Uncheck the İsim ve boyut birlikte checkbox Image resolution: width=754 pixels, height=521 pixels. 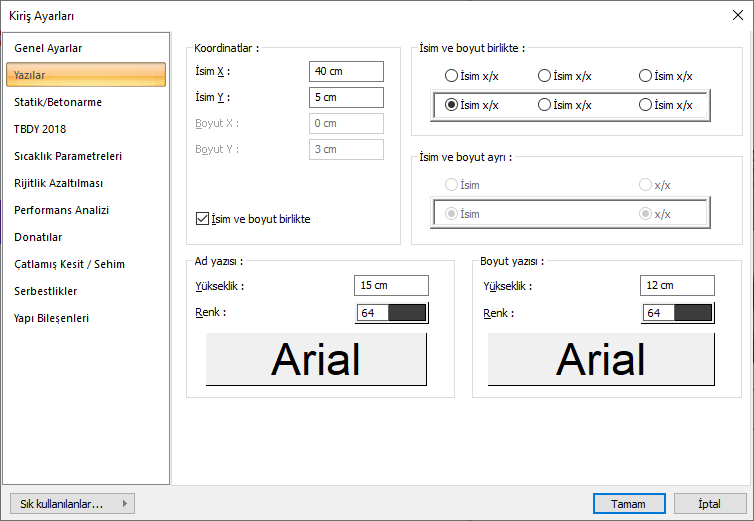[204, 219]
